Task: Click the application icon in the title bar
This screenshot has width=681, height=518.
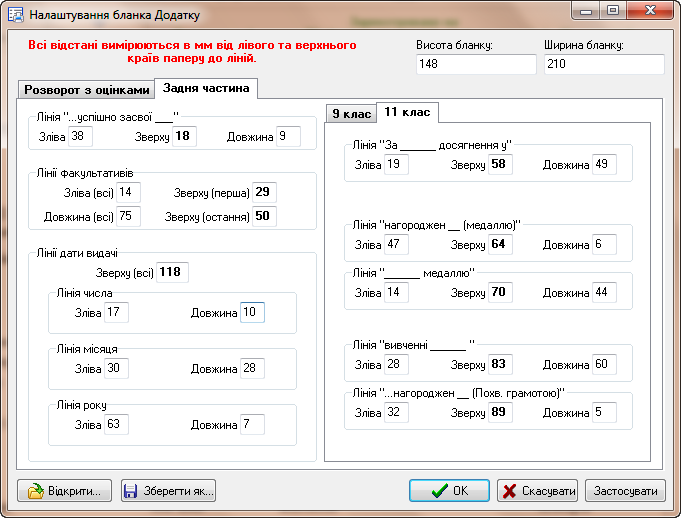Action: [16, 15]
